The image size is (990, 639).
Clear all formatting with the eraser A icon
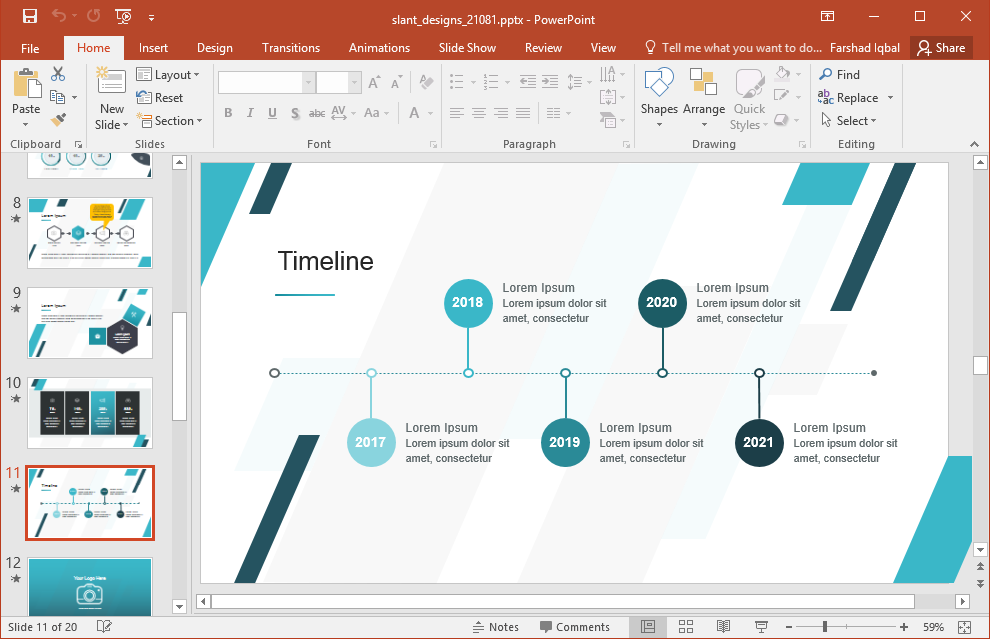(x=427, y=82)
